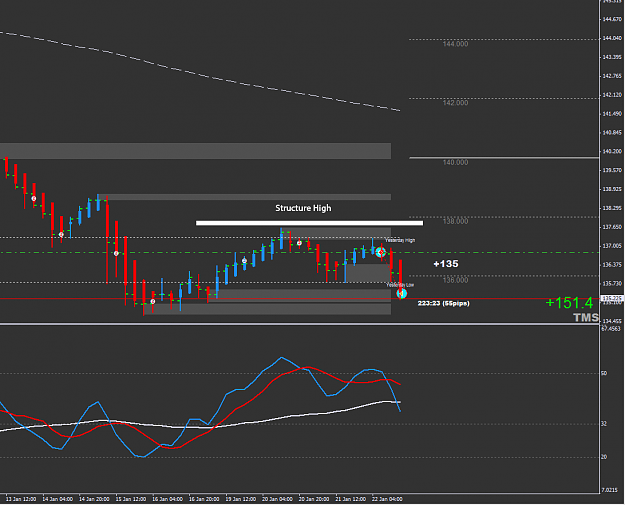Click 142.120 on the price axis

click(612, 95)
